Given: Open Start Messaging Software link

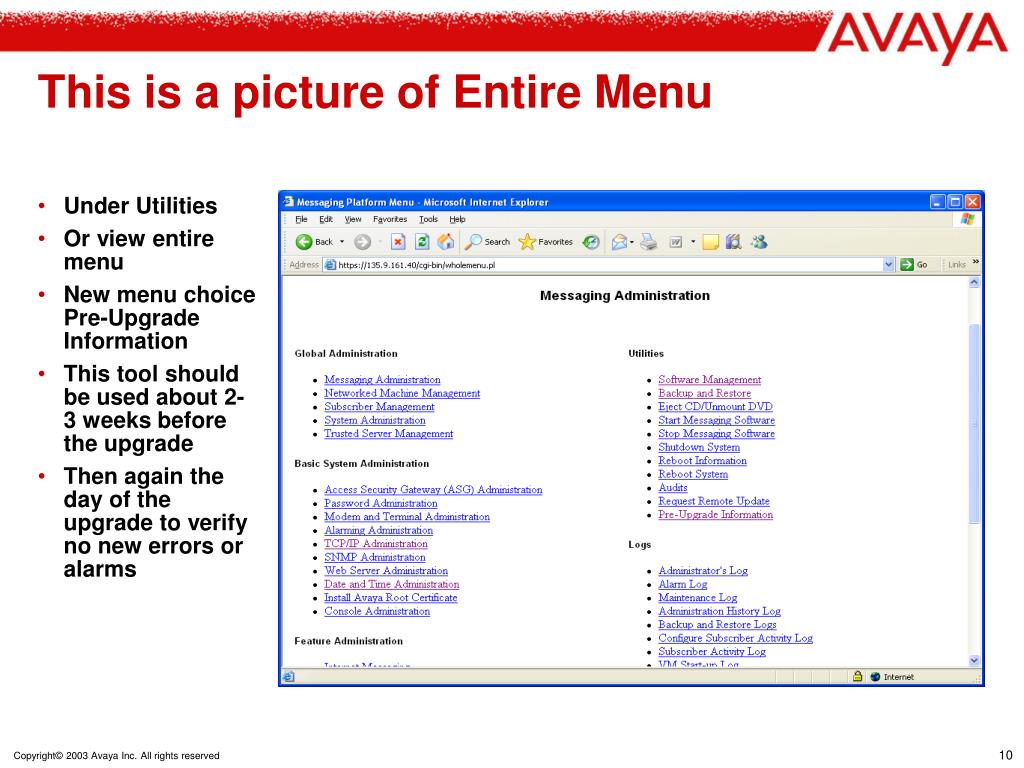Looking at the screenshot, I should (x=716, y=420).
